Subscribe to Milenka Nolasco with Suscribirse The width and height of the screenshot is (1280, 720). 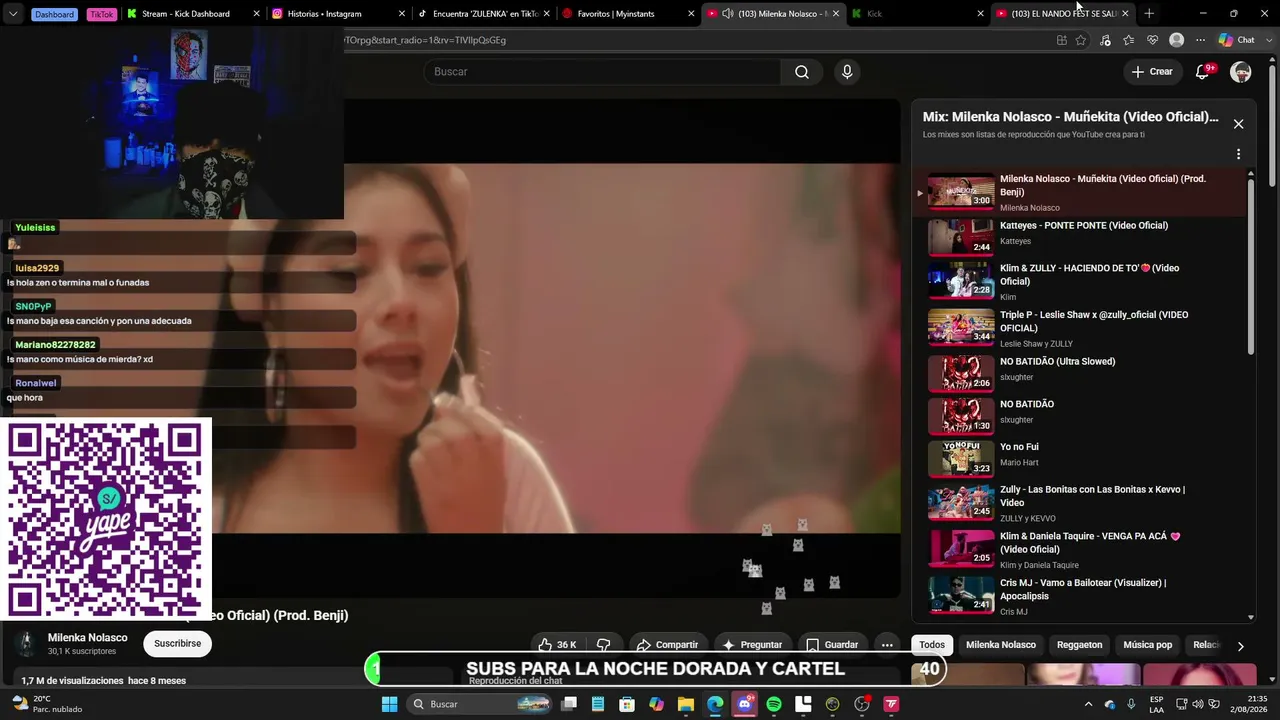pyautogui.click(x=177, y=644)
